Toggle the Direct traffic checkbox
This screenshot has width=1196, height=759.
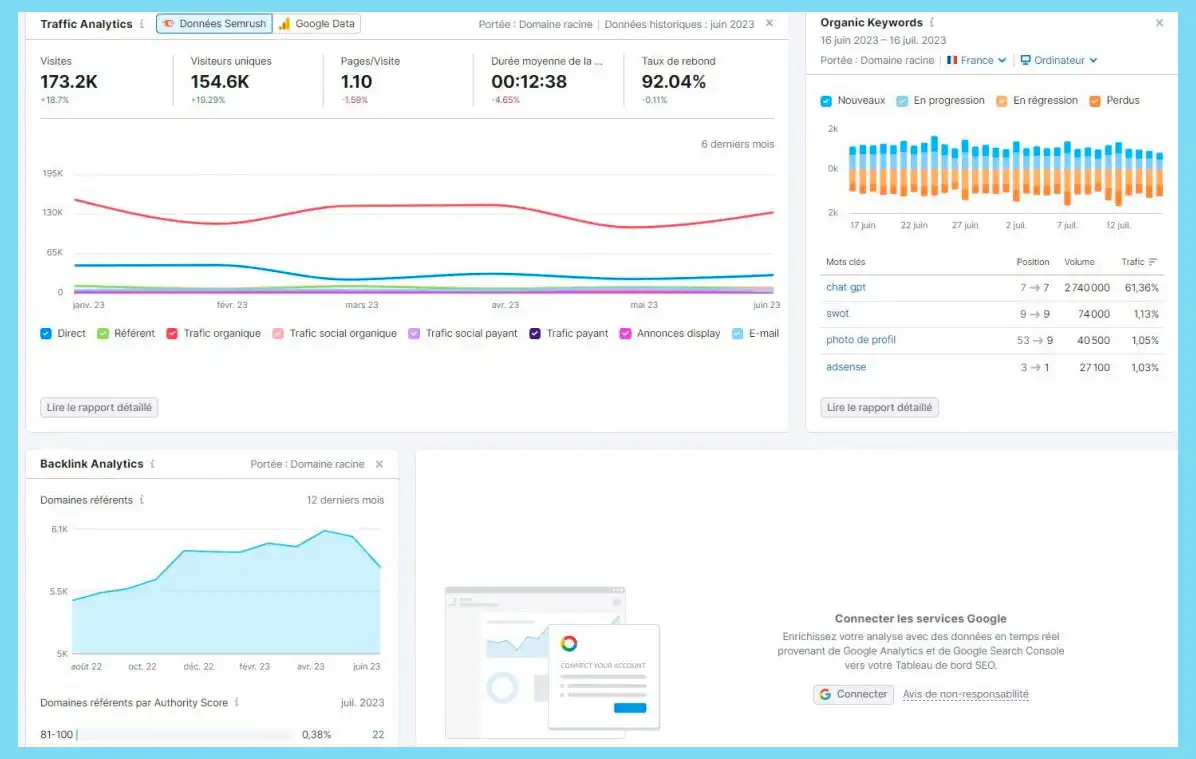pyautogui.click(x=46, y=333)
